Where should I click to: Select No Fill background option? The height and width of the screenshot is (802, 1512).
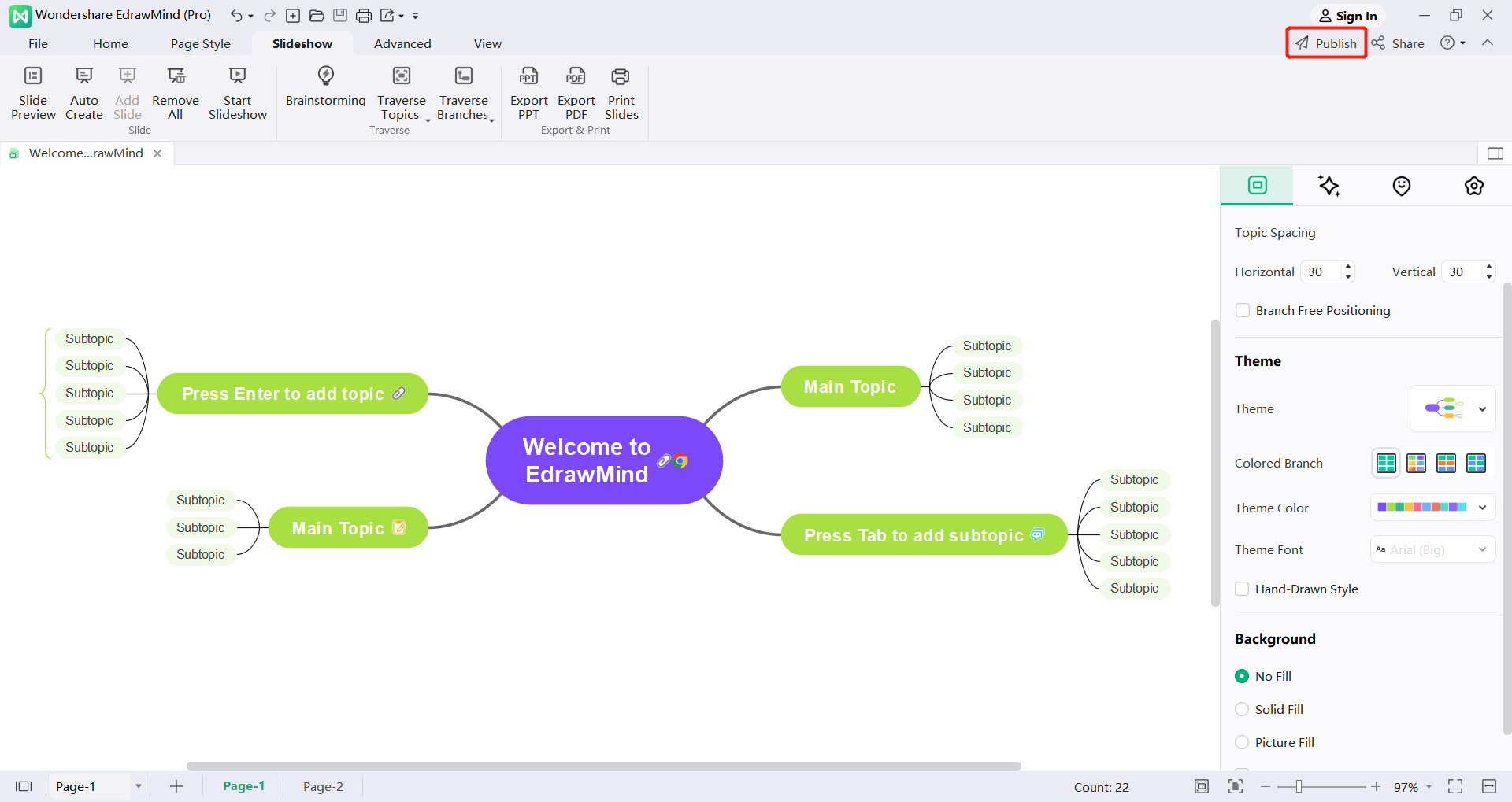pos(1242,676)
